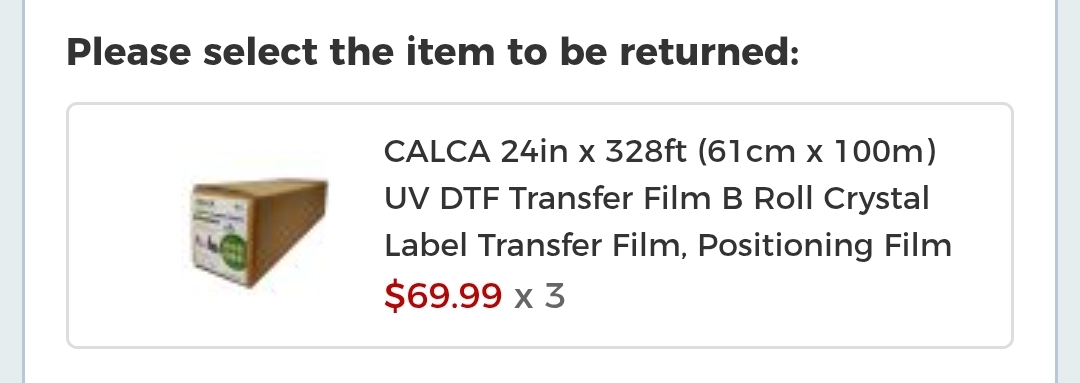Click the word 'returned:' in the heading
The height and width of the screenshot is (383, 1080).
point(709,52)
